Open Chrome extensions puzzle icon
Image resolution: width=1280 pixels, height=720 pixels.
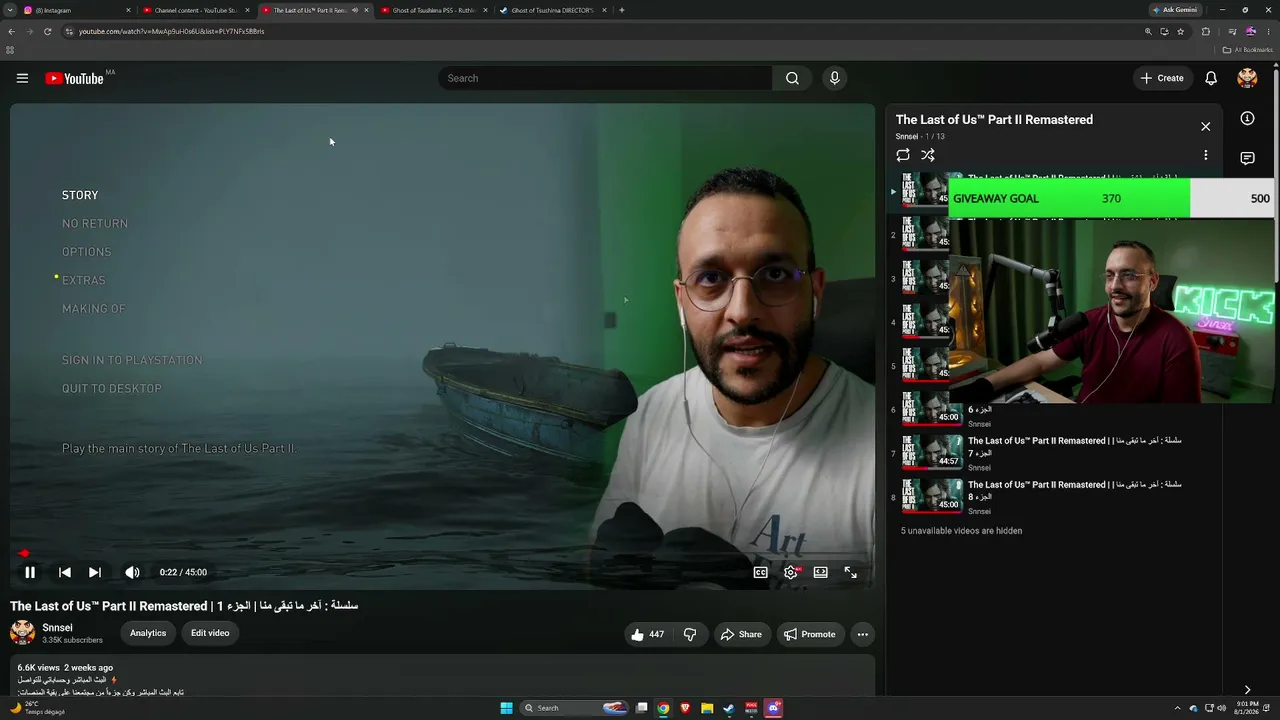point(1205,31)
